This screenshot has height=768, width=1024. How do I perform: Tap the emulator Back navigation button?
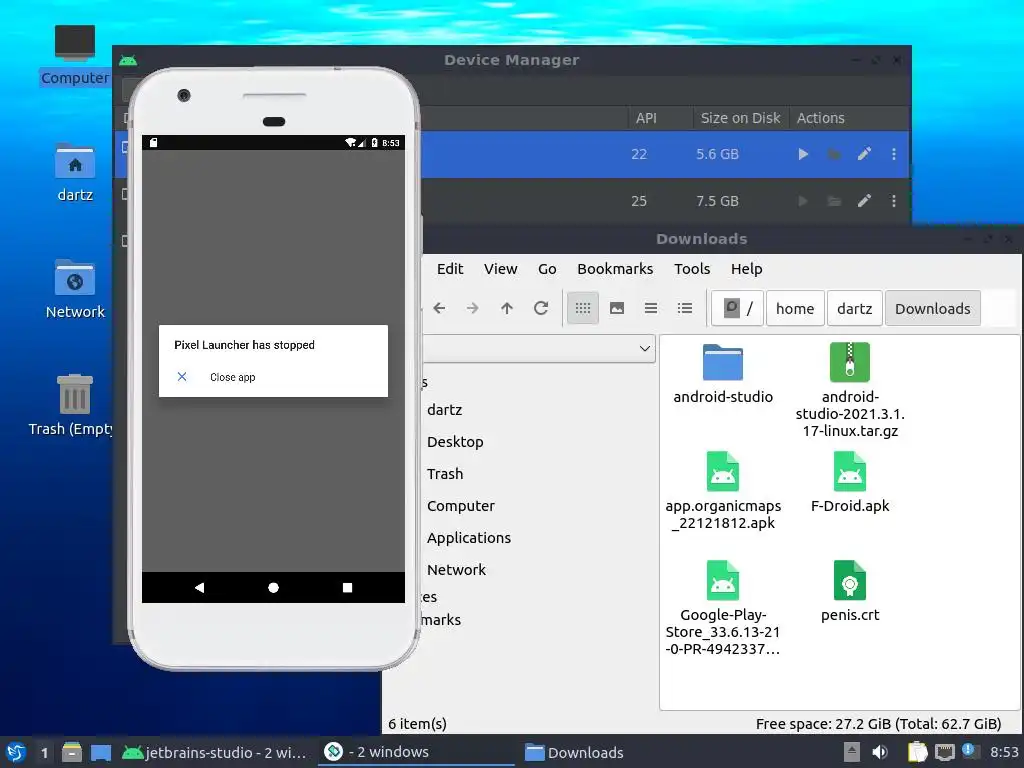click(199, 588)
